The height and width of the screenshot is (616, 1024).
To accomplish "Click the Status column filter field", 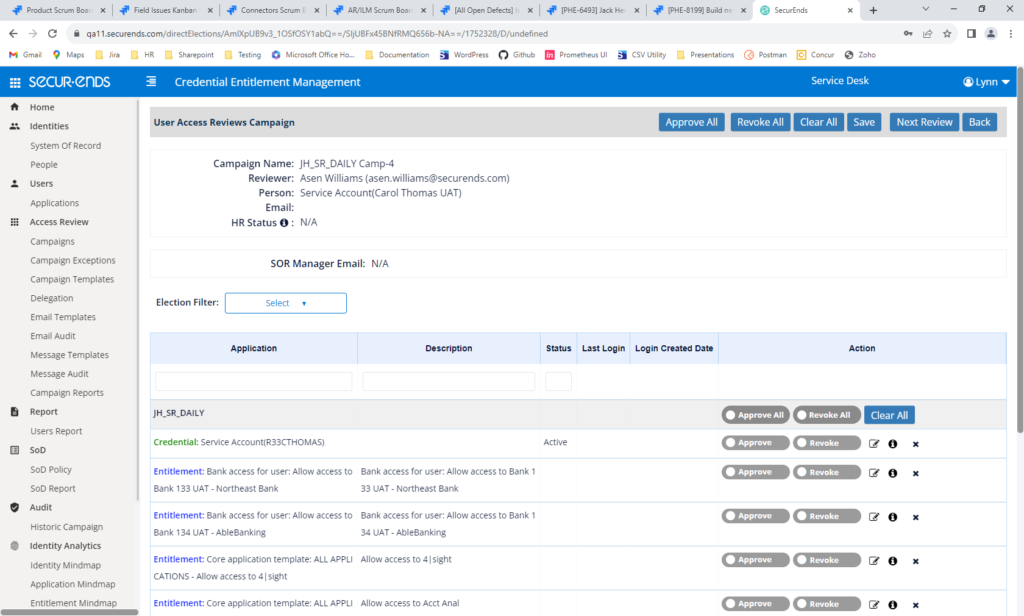I will 558,381.
